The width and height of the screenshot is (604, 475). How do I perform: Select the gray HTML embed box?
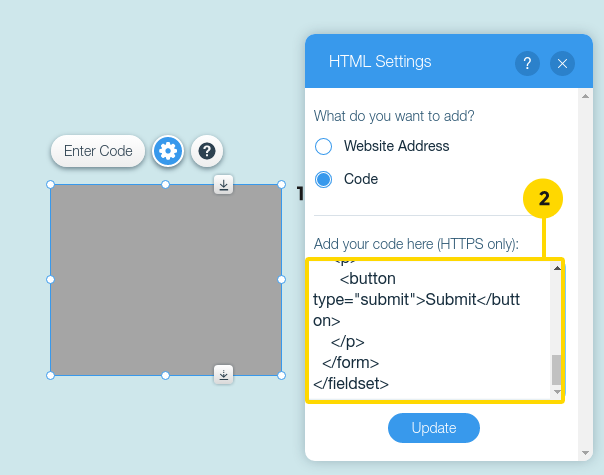pyautogui.click(x=166, y=280)
